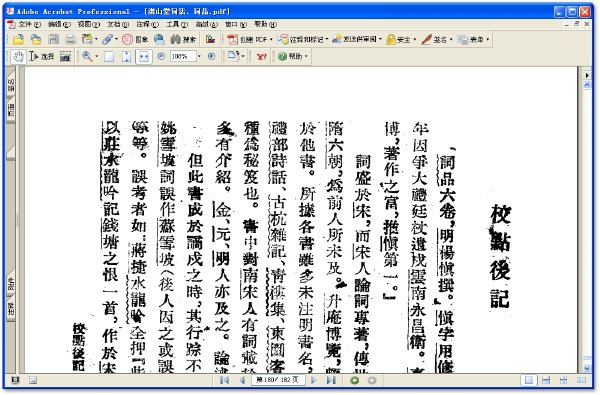Click the page number input field

(x=278, y=380)
